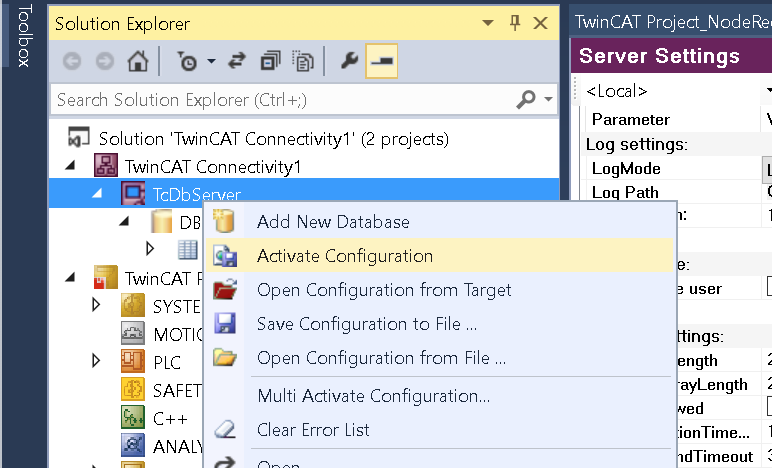The width and height of the screenshot is (772, 468).
Task: Open the search options dropdown arrow
Action: coord(548,99)
